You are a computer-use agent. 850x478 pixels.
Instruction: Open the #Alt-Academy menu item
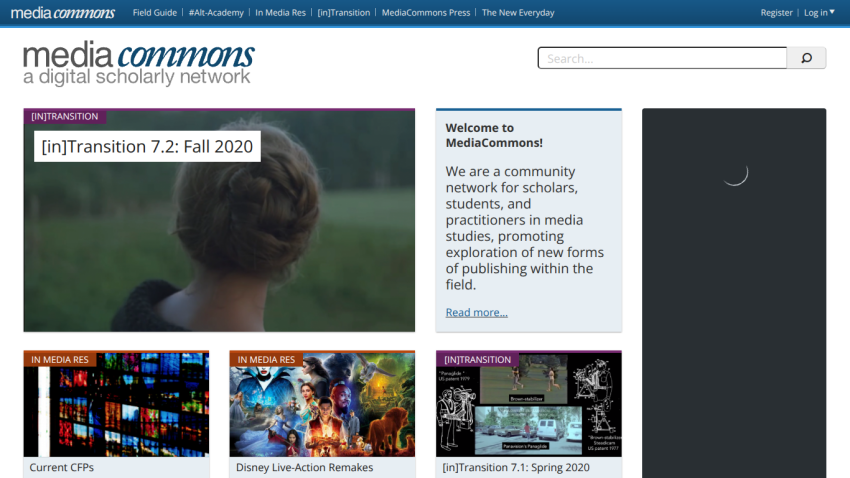point(216,12)
